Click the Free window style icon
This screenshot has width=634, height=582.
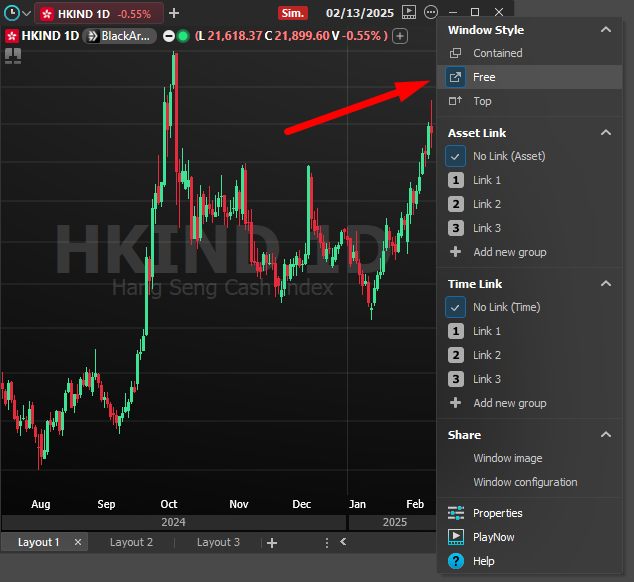pos(456,77)
